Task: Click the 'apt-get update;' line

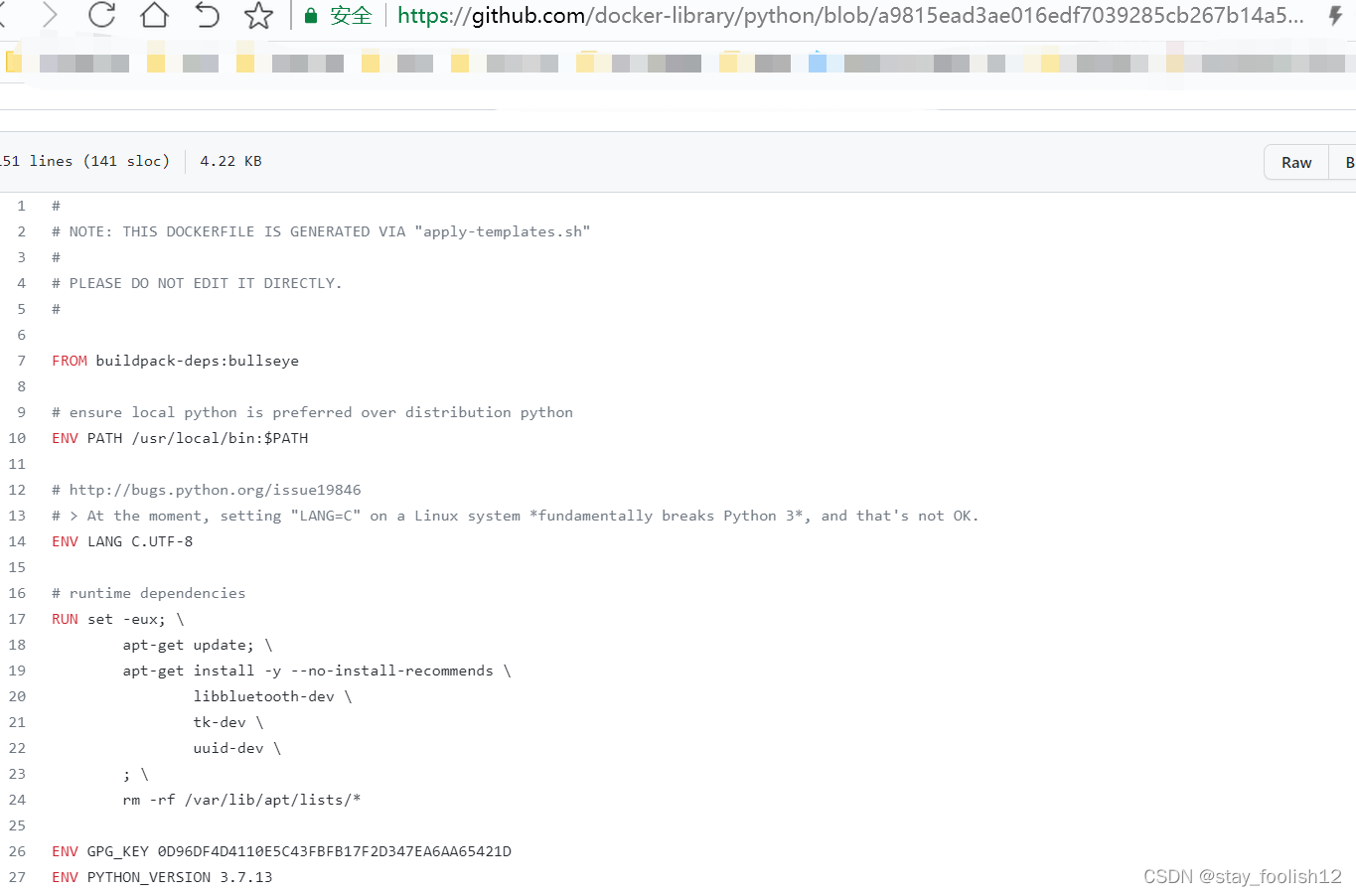Action: (198, 645)
